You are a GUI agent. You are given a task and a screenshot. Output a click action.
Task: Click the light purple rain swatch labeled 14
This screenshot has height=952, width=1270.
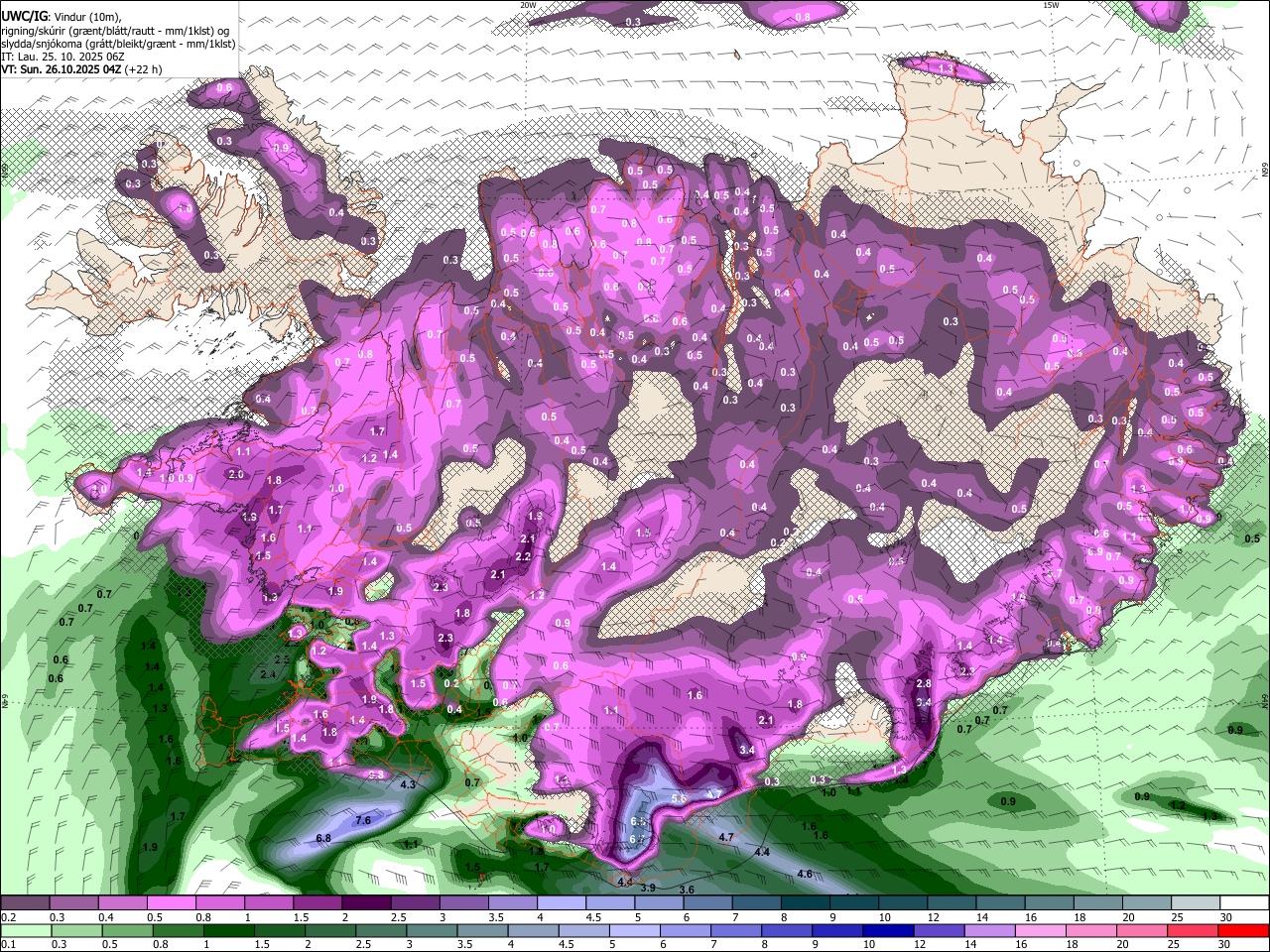pos(989,930)
